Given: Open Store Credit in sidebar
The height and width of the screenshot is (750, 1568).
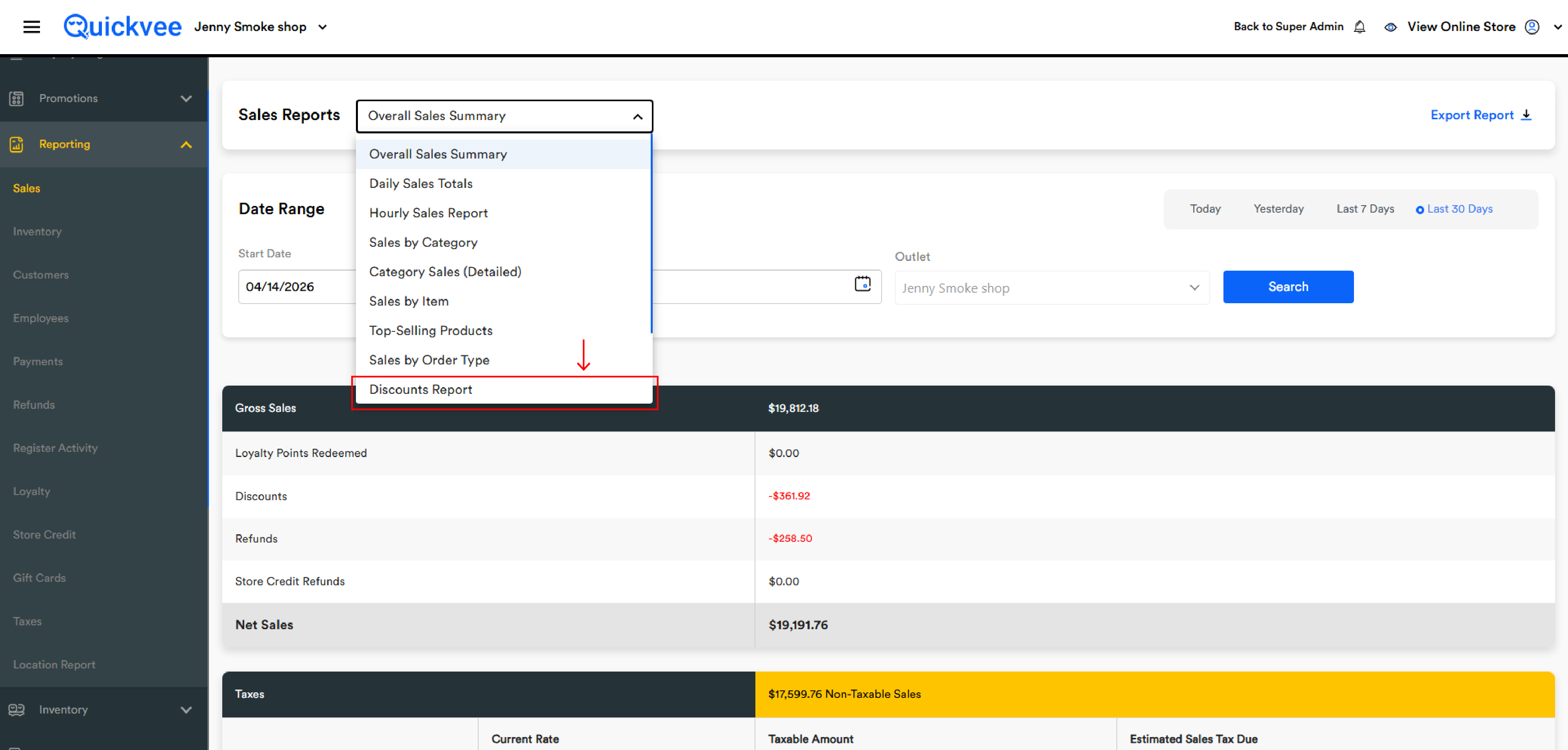Looking at the screenshot, I should pos(44,535).
